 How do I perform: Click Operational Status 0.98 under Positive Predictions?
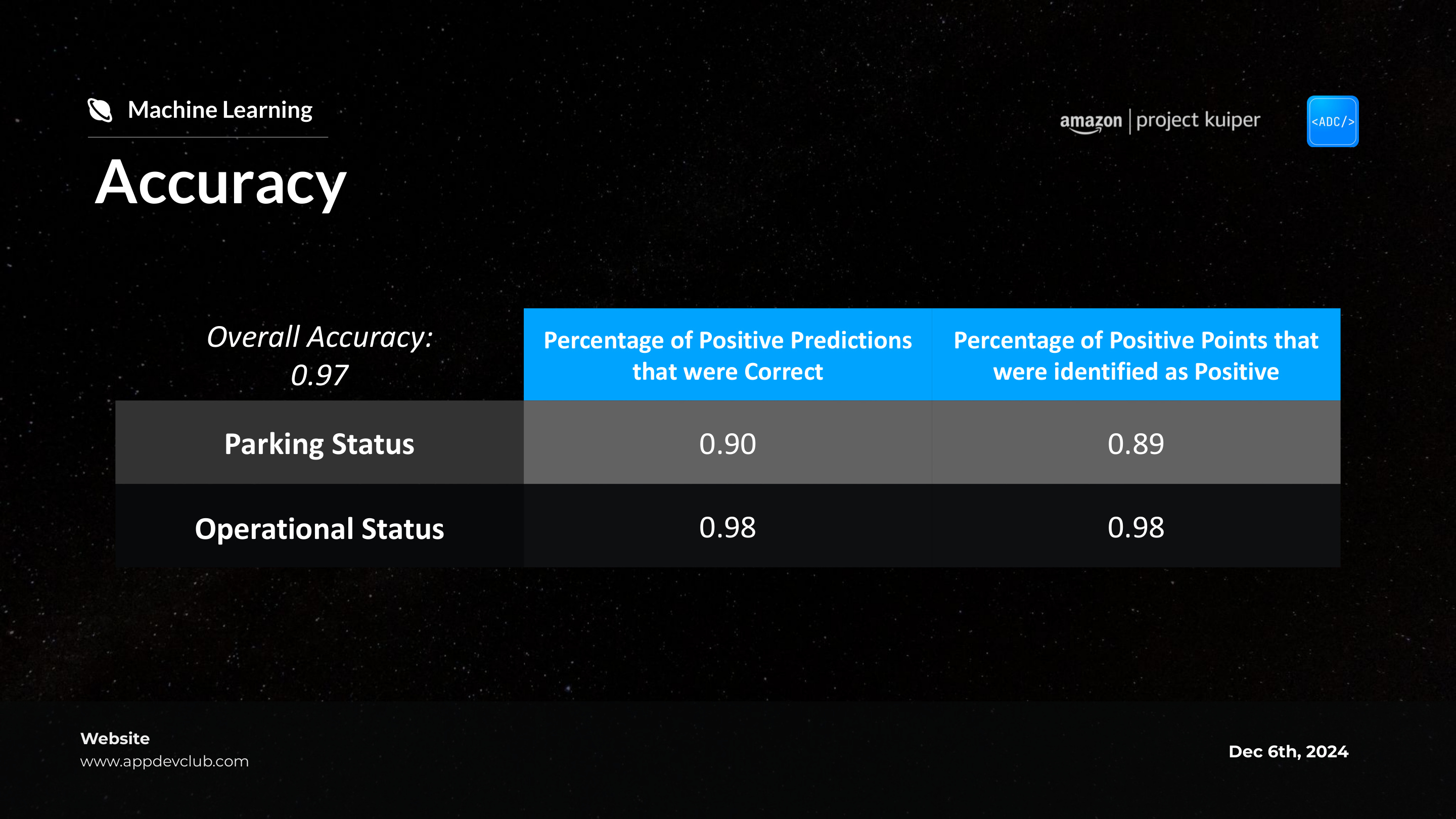coord(727,527)
